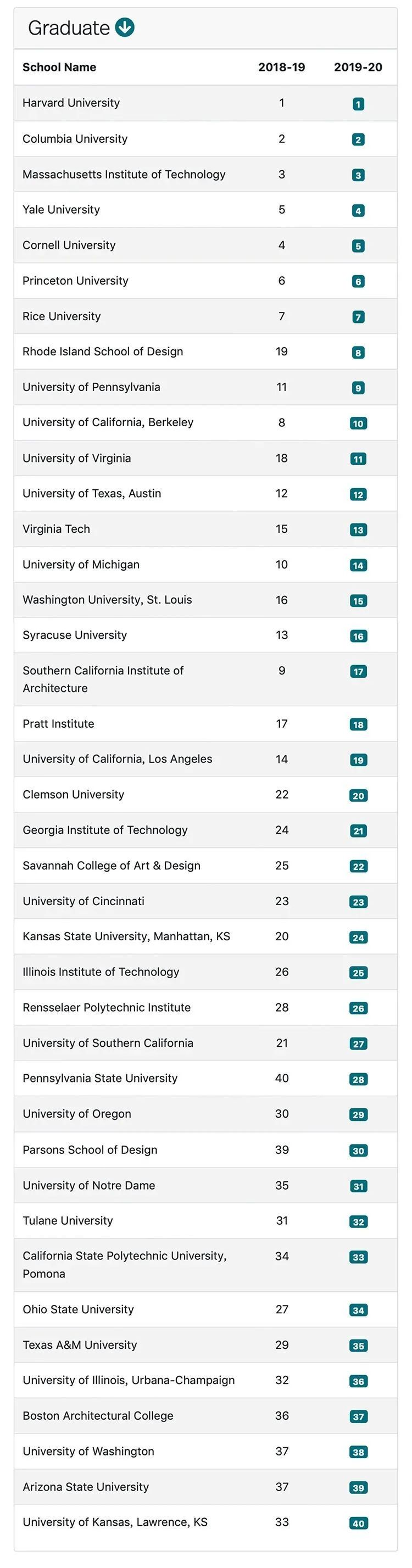412x1568 pixels.
Task: Select the rank 40 badge for Kansas
Action: [359, 1523]
